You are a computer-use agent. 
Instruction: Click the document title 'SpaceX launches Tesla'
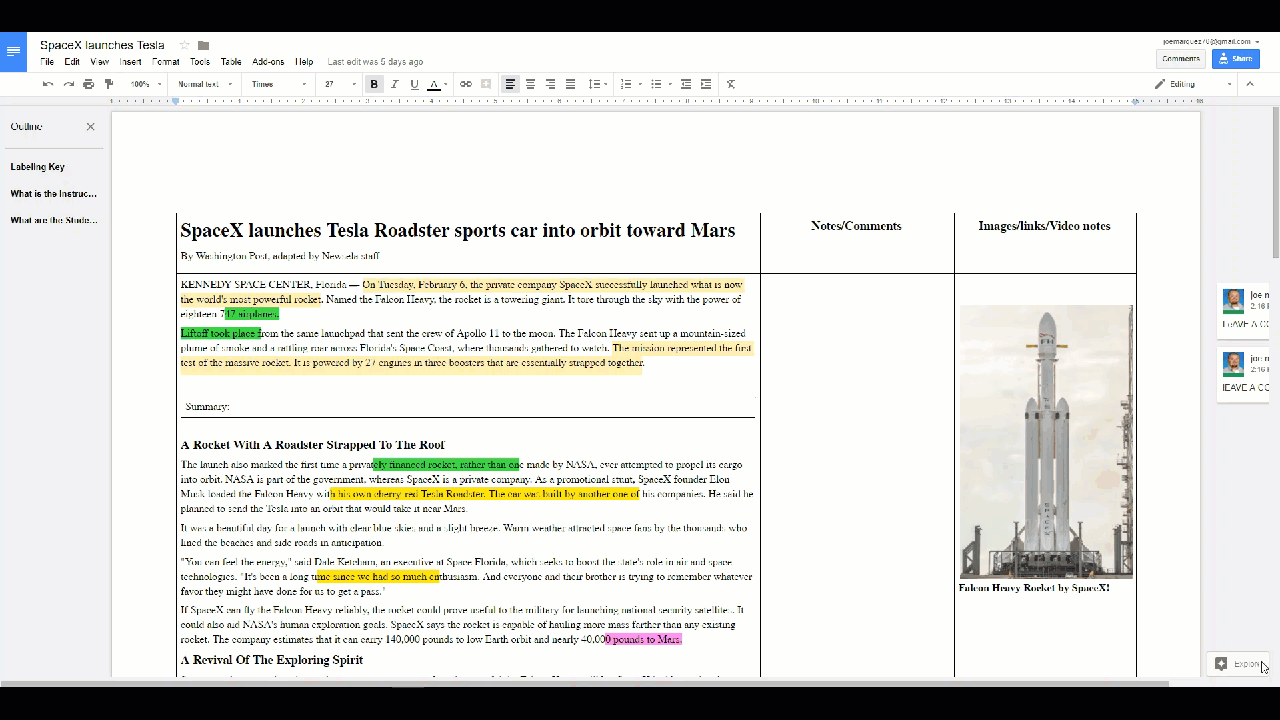point(103,45)
